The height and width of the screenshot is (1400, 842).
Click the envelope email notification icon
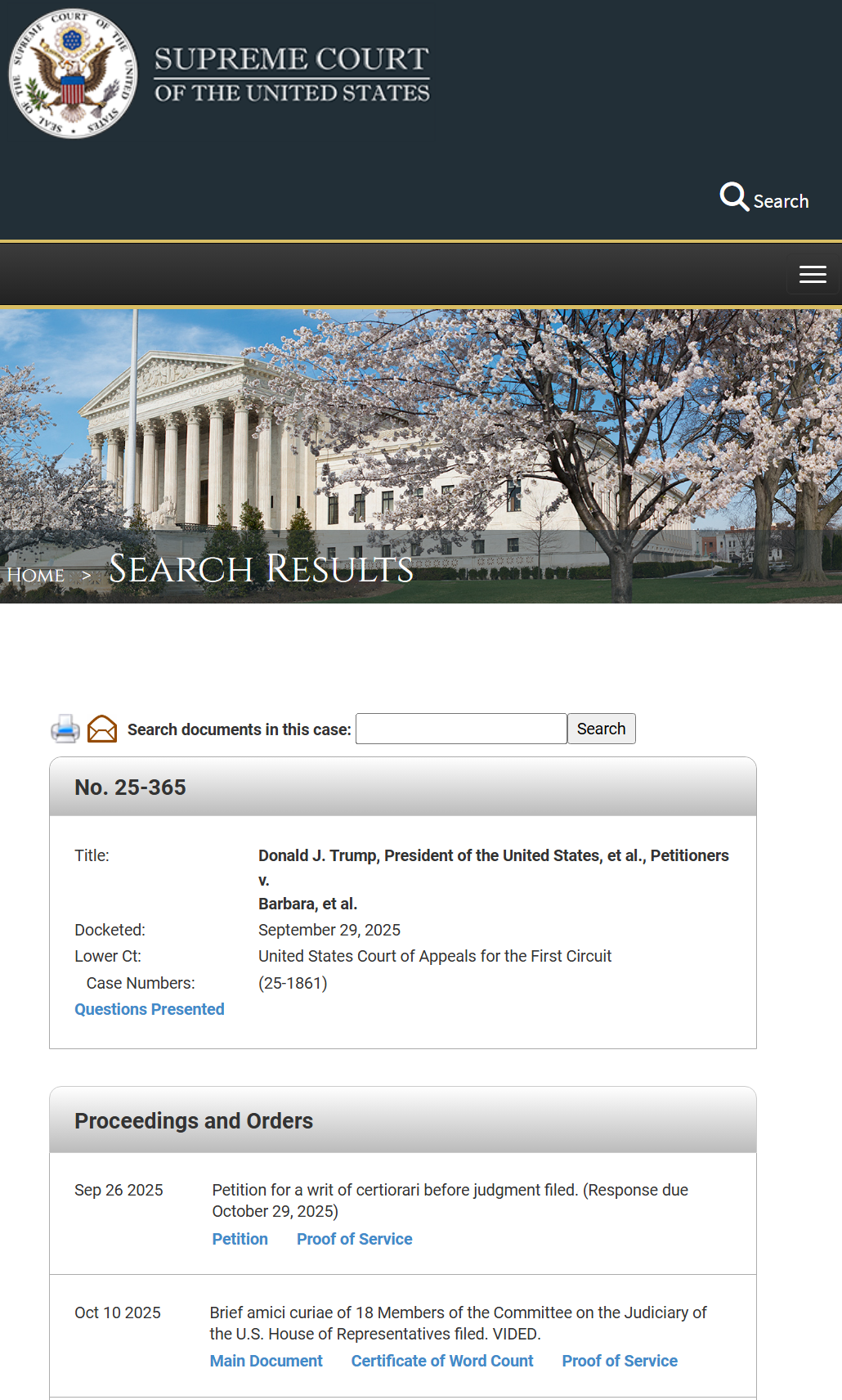(x=102, y=729)
